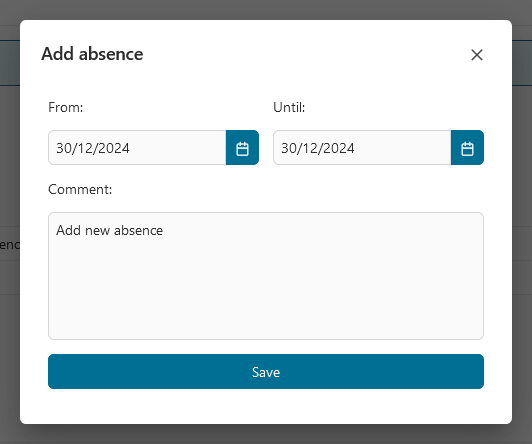Click the From date input field
This screenshot has width=532, height=444.
[x=137, y=148]
